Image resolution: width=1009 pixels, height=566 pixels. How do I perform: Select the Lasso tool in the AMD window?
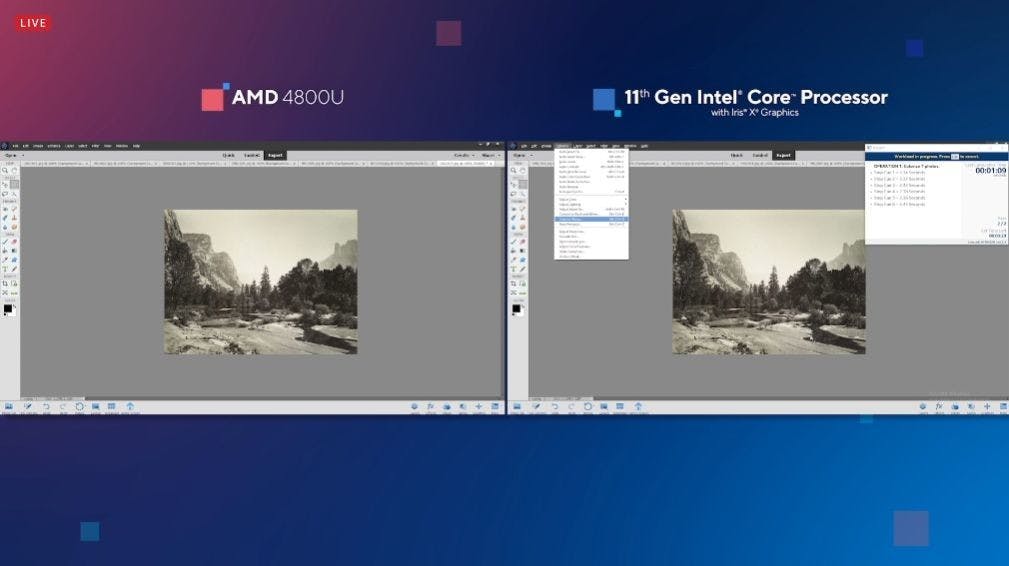click(x=5, y=194)
